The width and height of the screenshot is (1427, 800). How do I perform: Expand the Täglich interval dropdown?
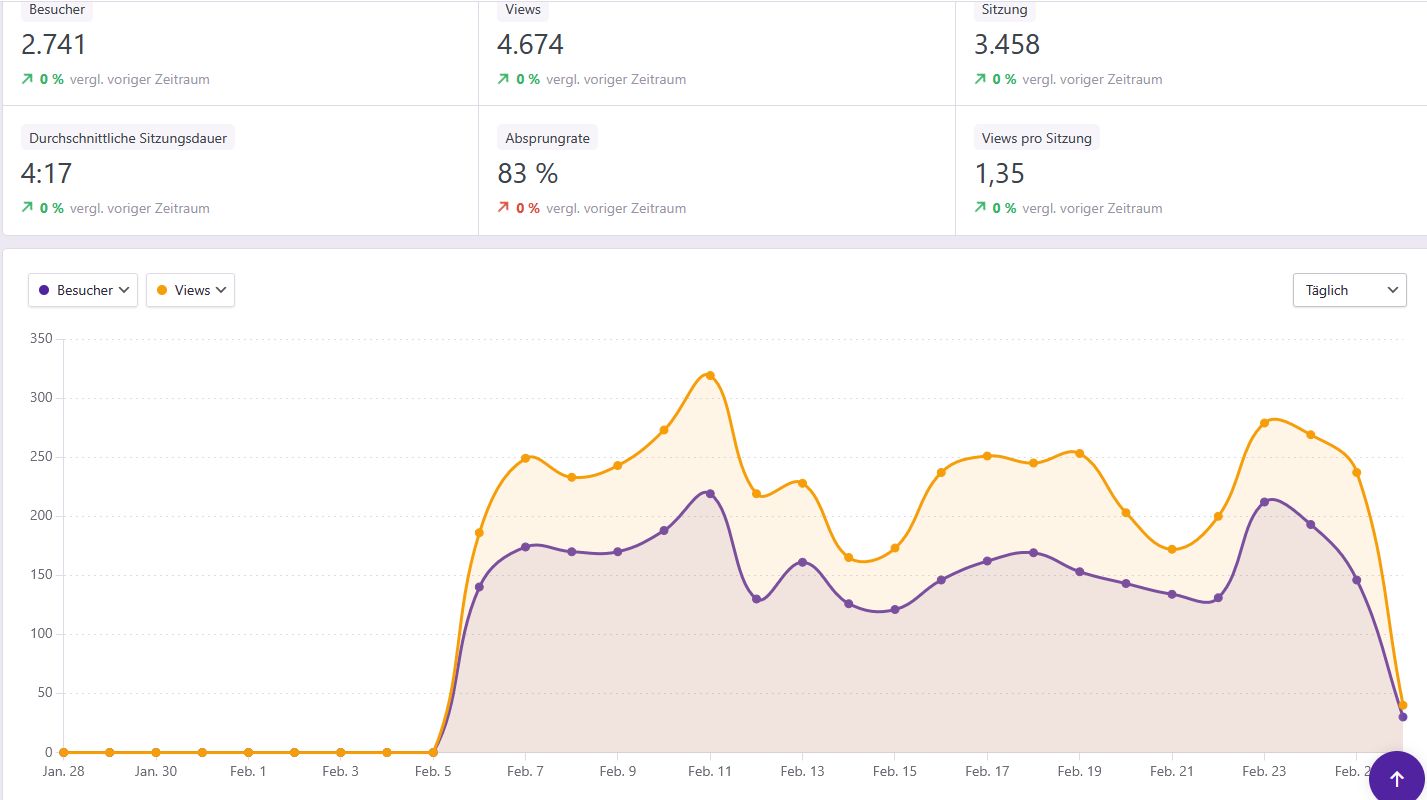1348,290
